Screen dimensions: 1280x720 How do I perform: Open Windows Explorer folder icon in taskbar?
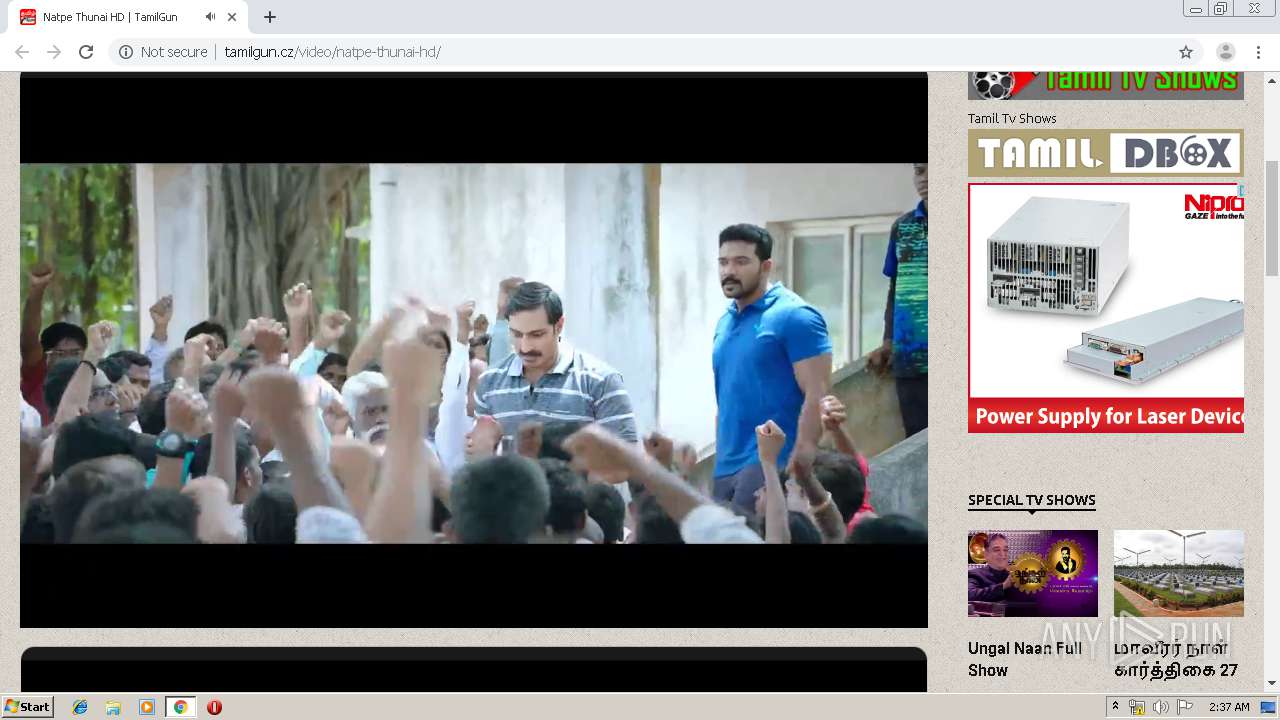click(x=113, y=707)
